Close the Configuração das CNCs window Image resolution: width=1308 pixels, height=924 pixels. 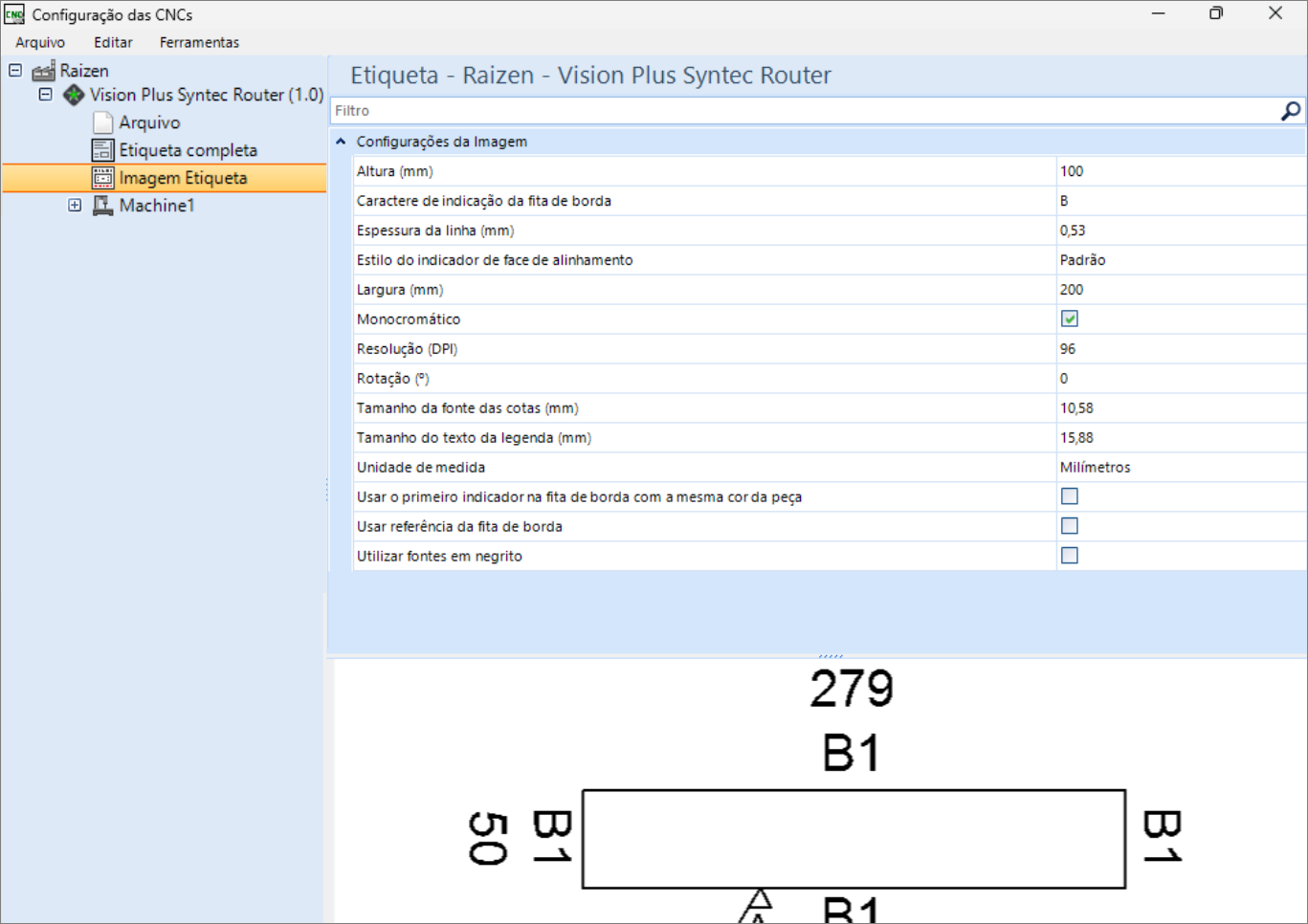tap(1275, 13)
